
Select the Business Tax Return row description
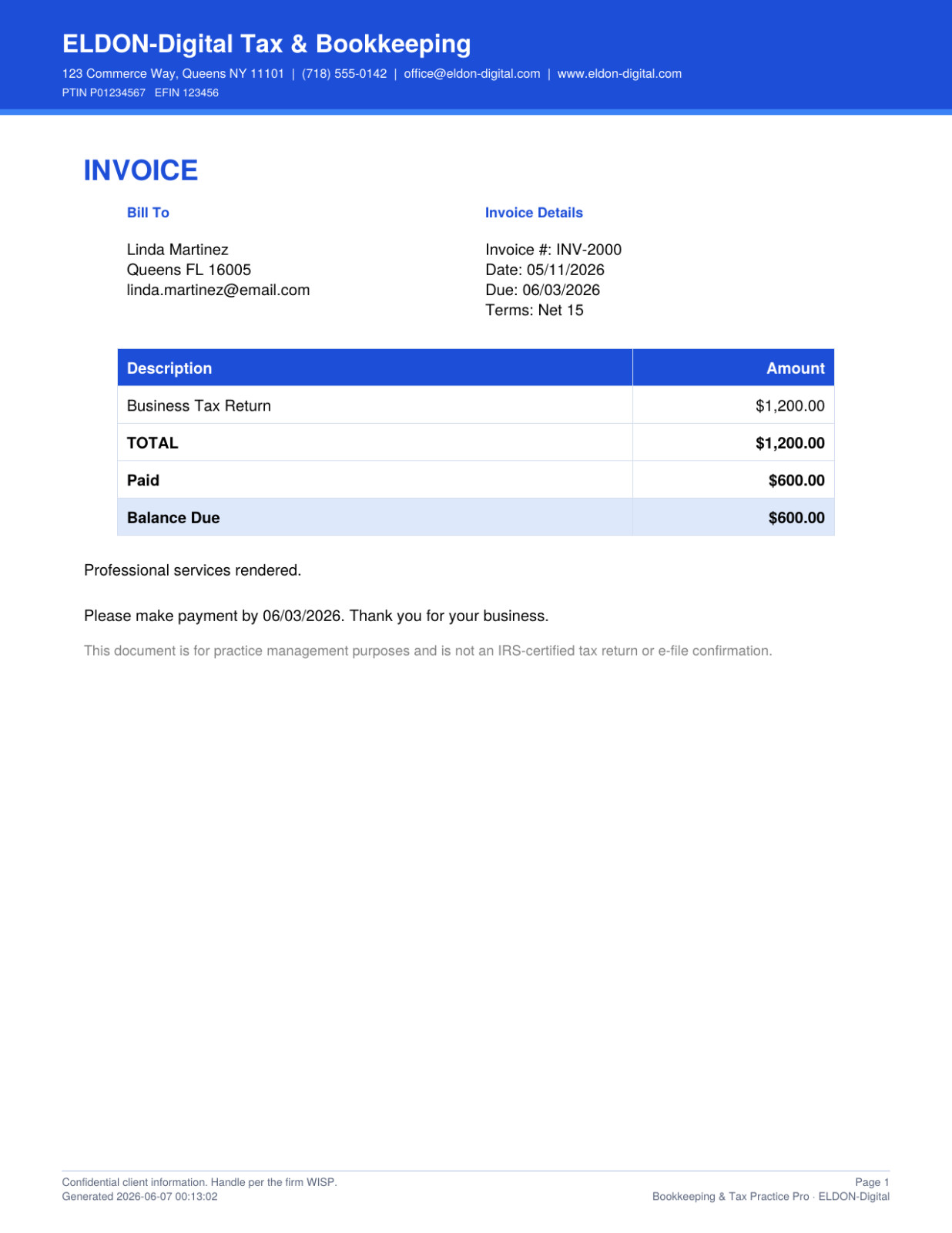pos(199,406)
